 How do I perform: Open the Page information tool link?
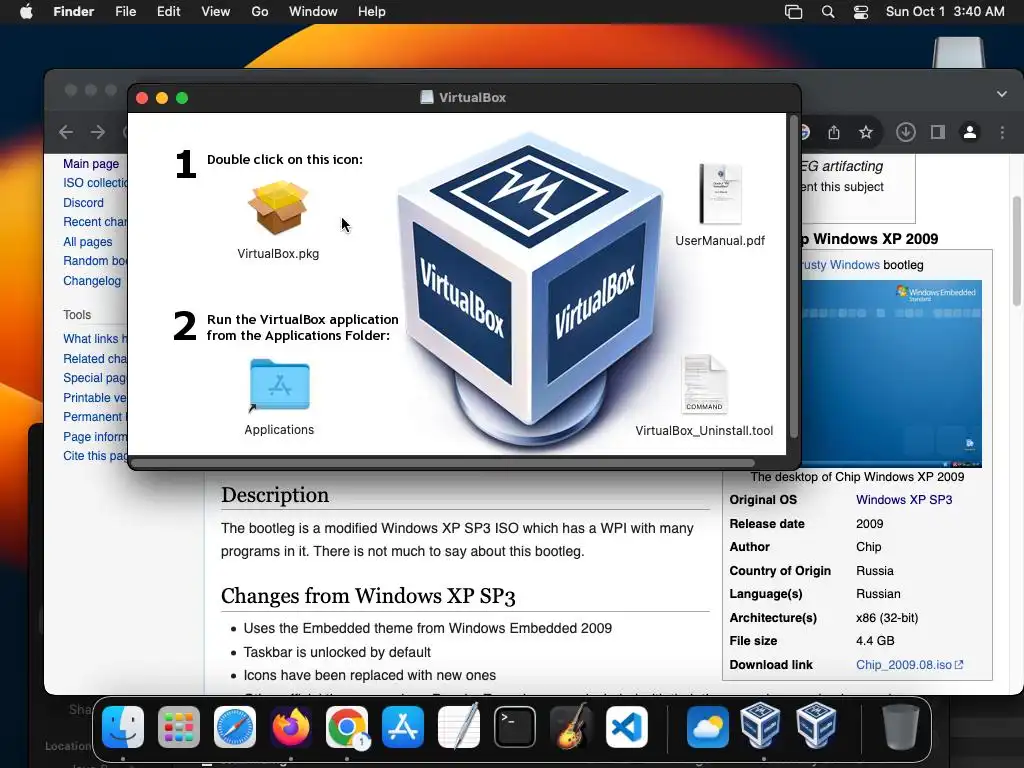(95, 437)
